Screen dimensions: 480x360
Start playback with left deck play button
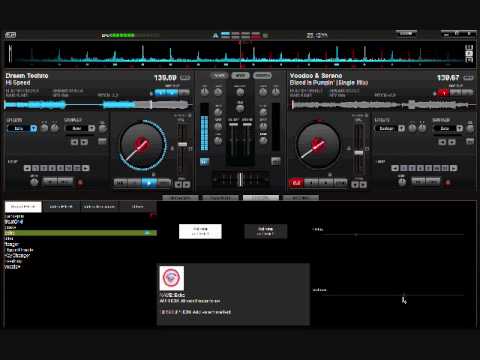pyautogui.click(x=149, y=183)
